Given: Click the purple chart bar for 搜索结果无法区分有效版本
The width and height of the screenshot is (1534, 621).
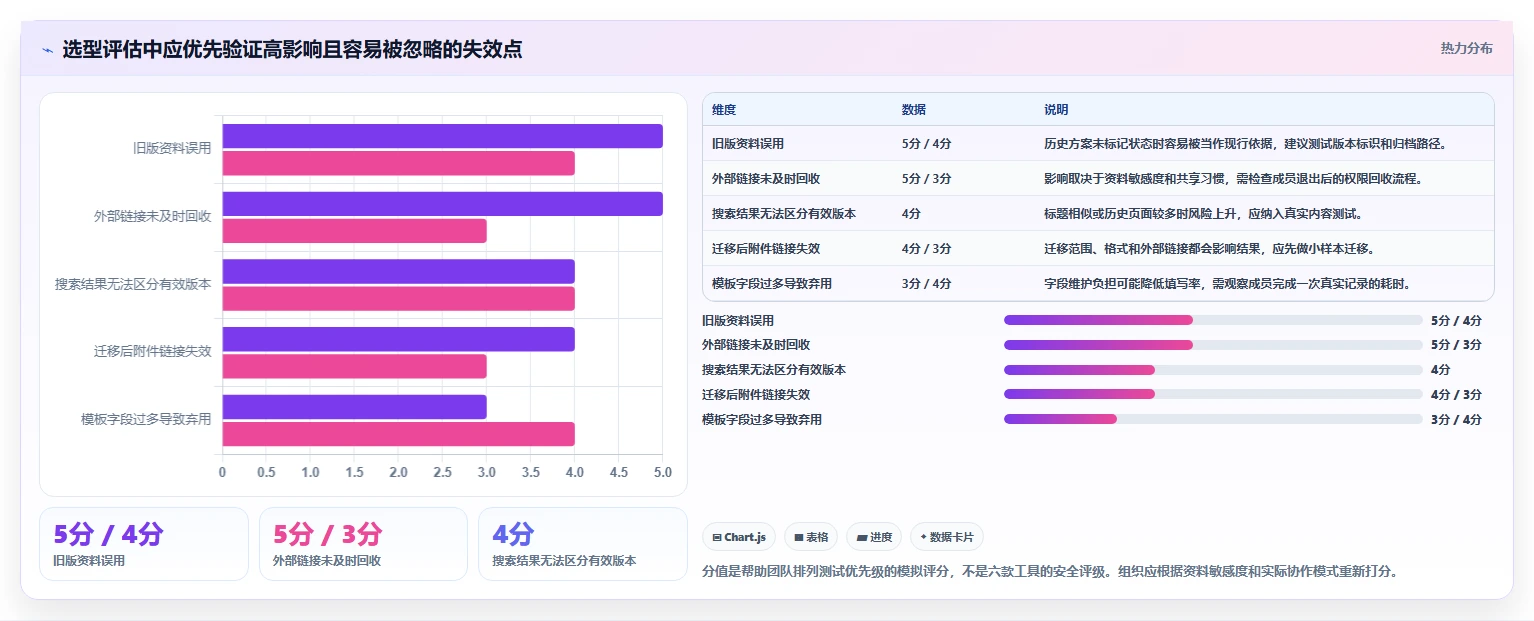Looking at the screenshot, I should pyautogui.click(x=398, y=271).
